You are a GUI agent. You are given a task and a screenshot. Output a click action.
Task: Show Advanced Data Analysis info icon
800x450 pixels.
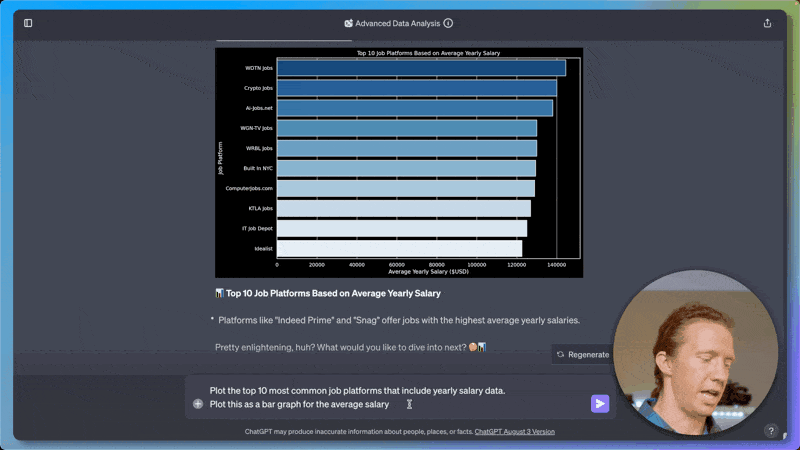(x=448, y=23)
